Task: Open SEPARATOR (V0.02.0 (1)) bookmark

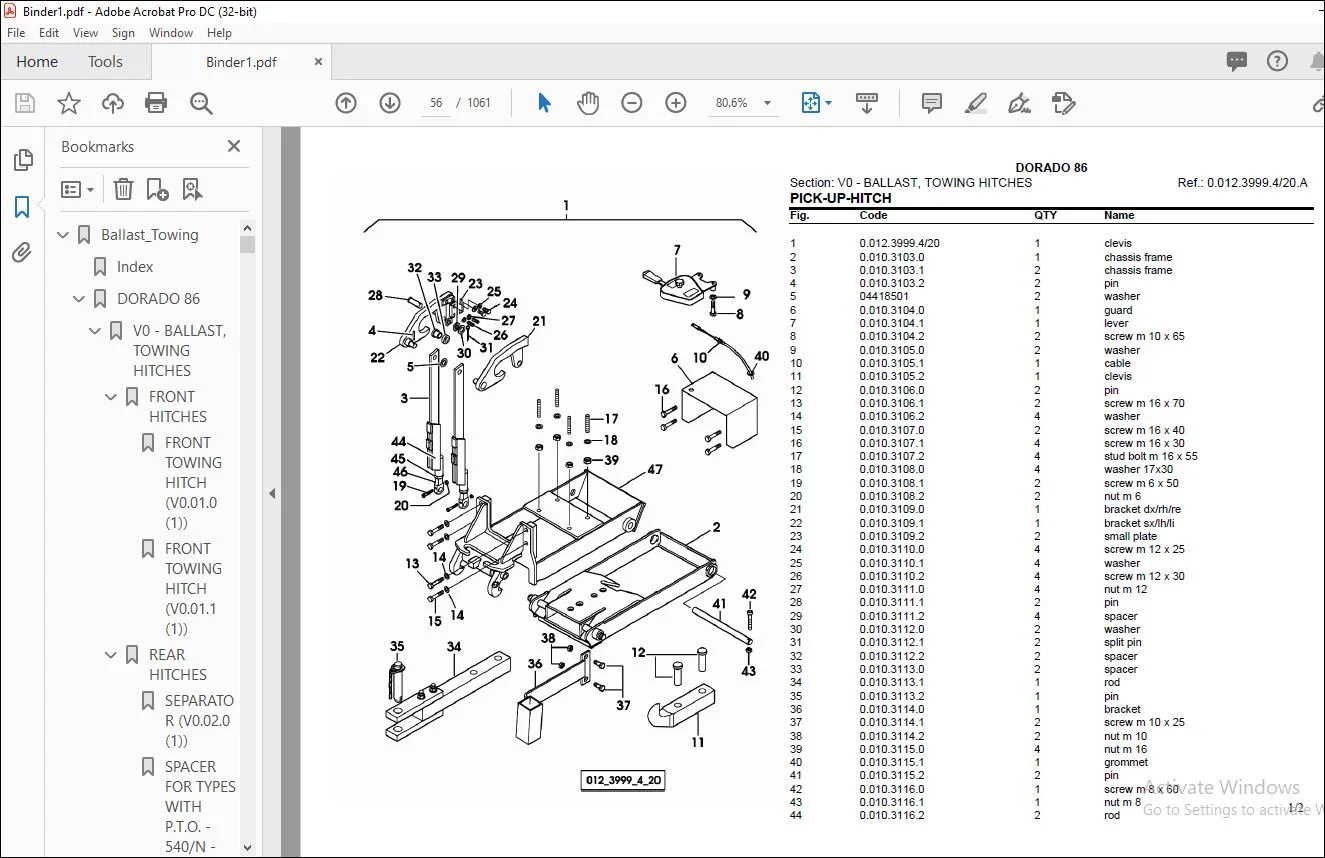Action: (x=199, y=721)
